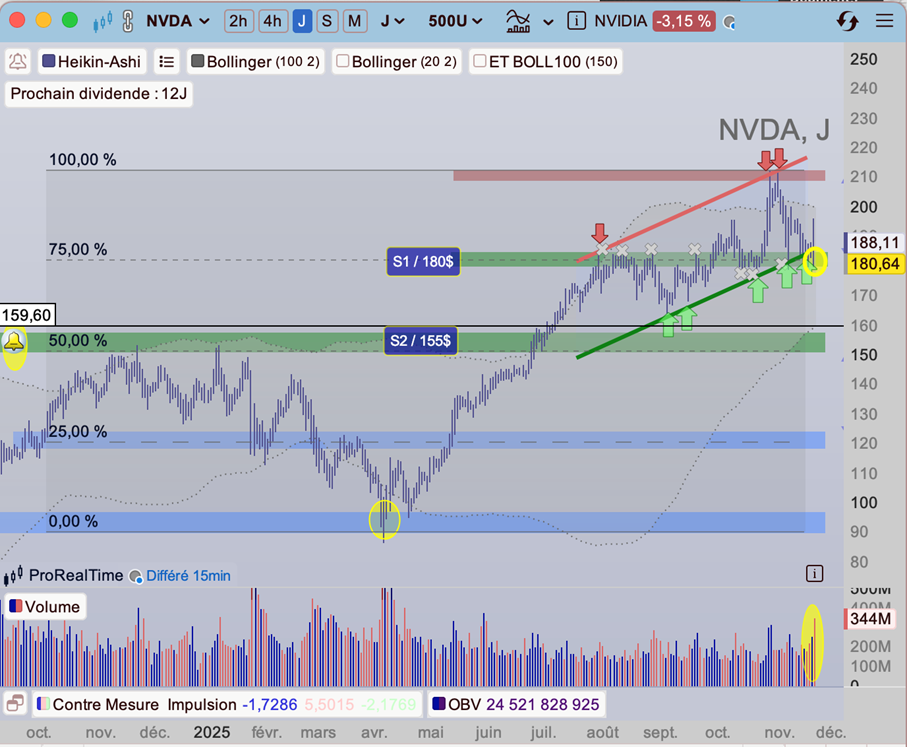
Task: Click the yellow bell alert marker
Action: coord(14,342)
